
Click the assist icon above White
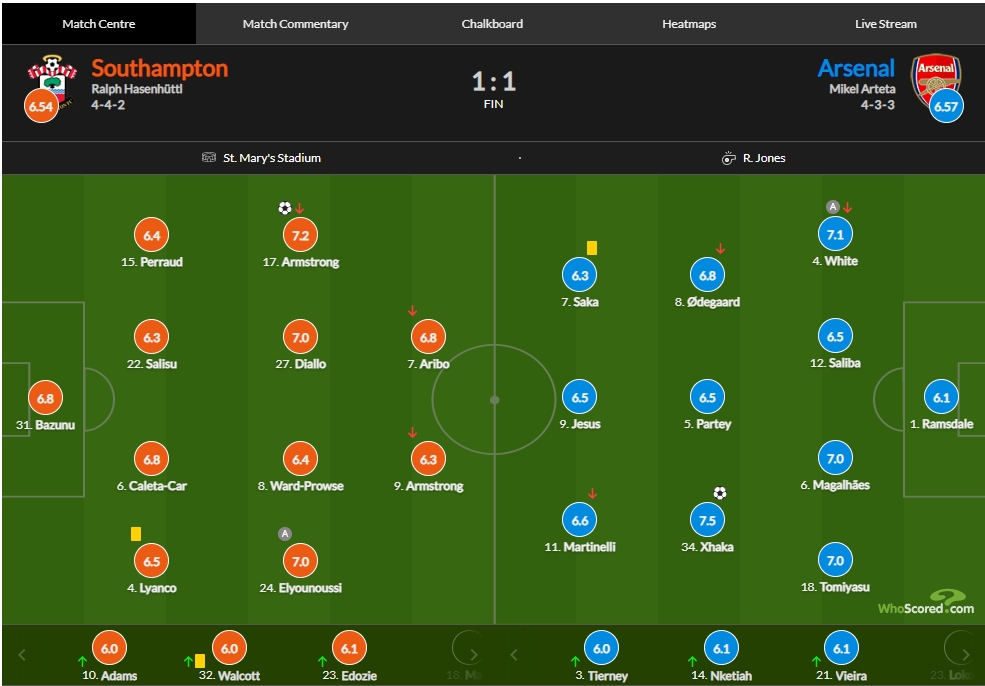[x=833, y=207]
